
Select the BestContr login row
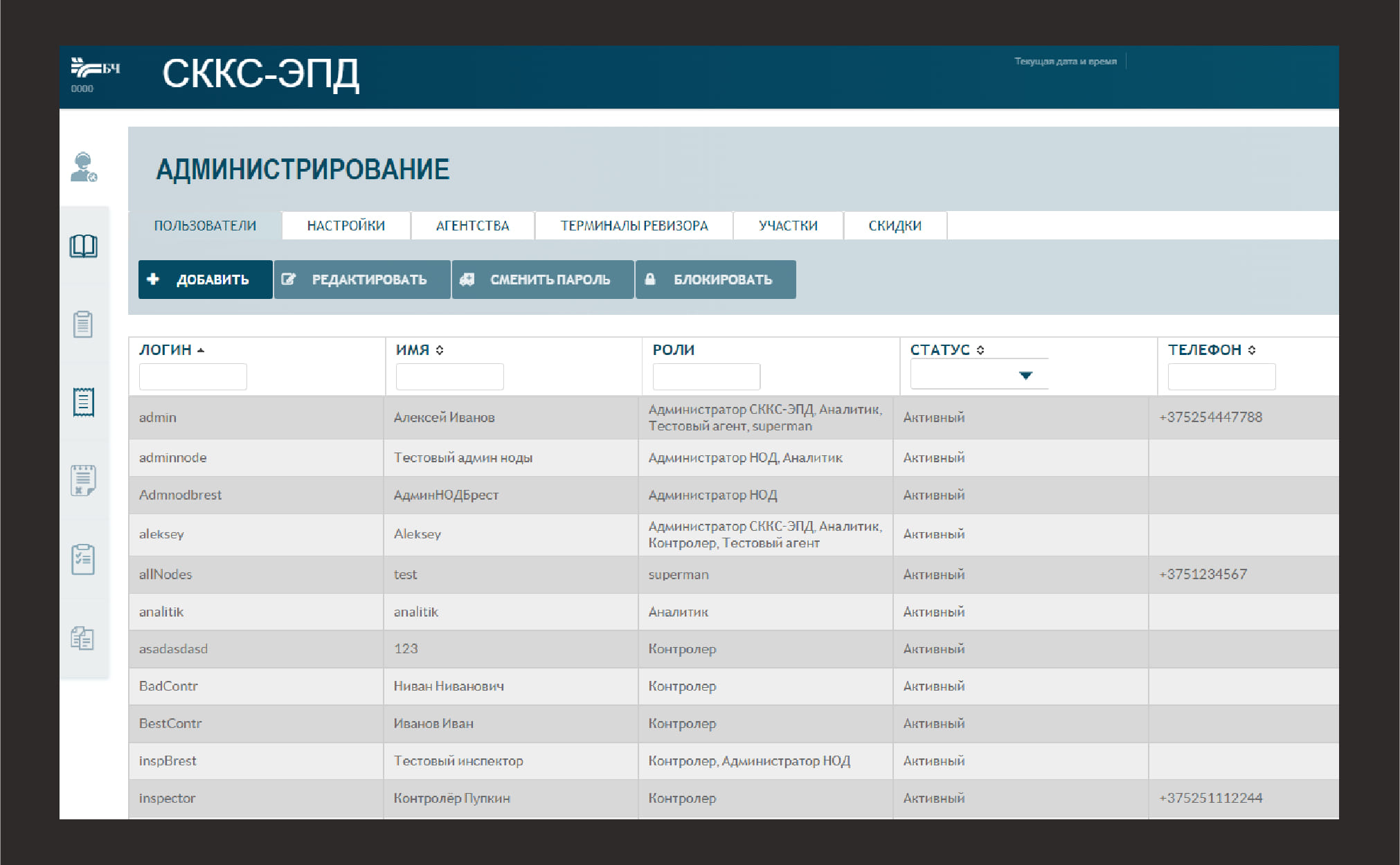[x=734, y=724]
